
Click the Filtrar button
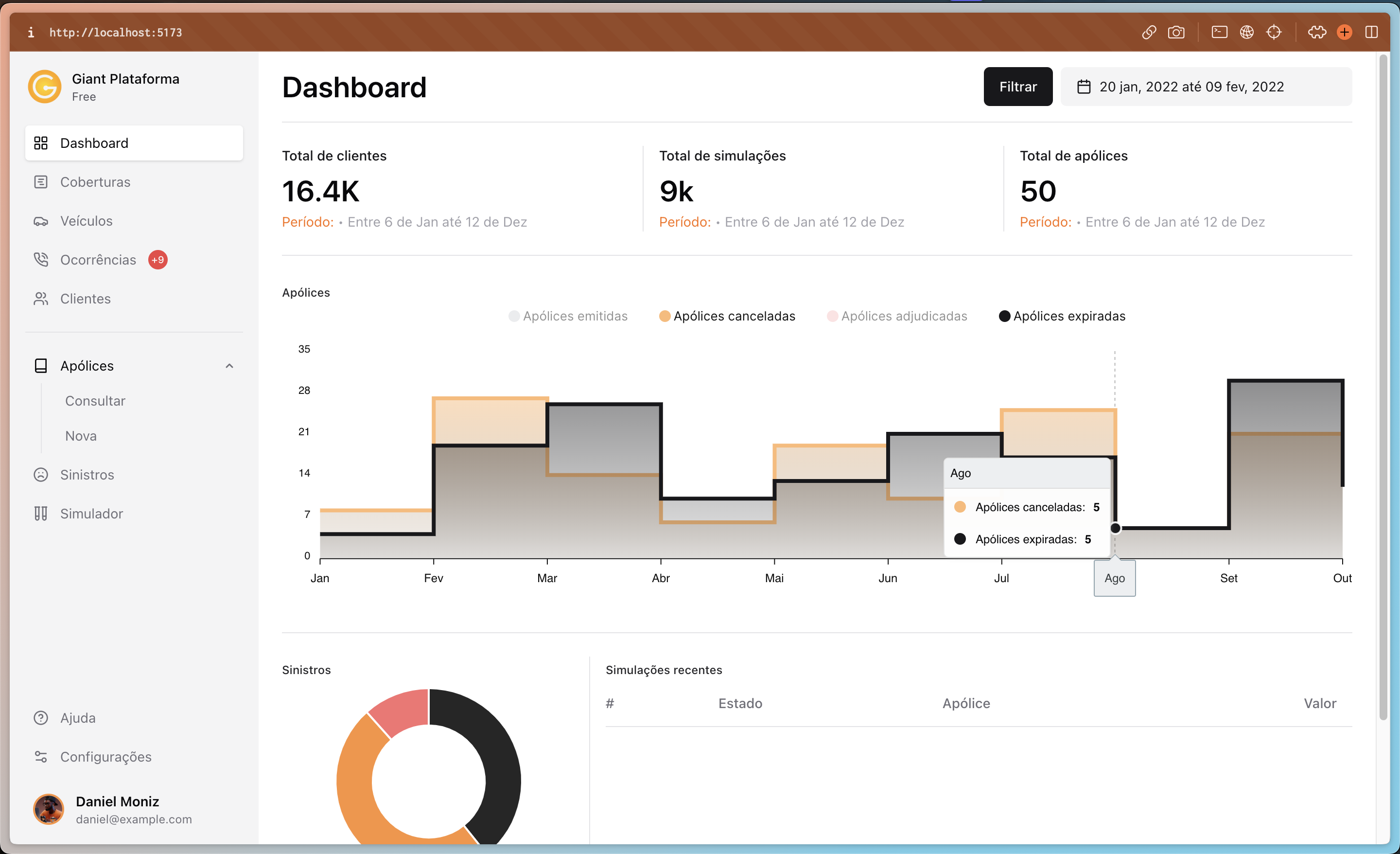point(1017,87)
